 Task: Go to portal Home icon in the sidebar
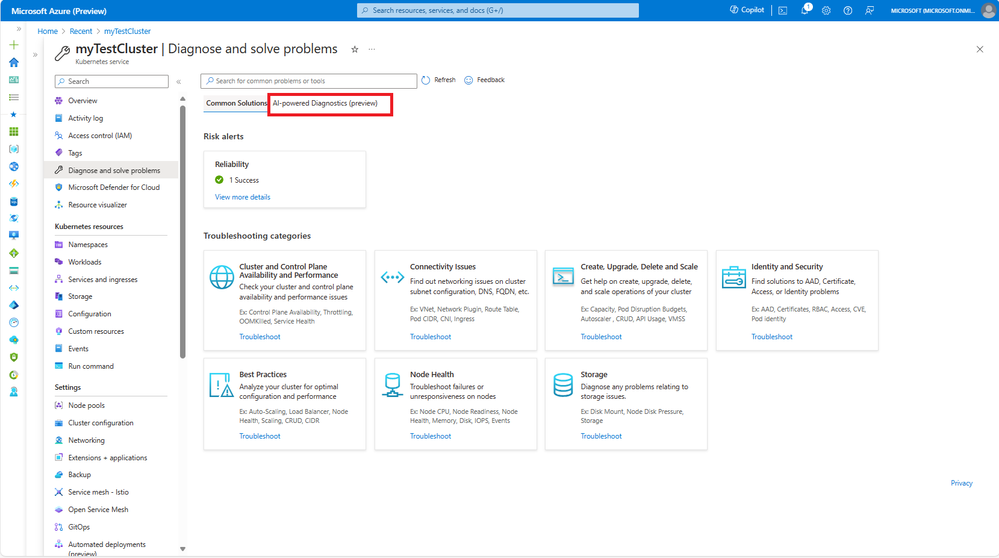[13, 62]
